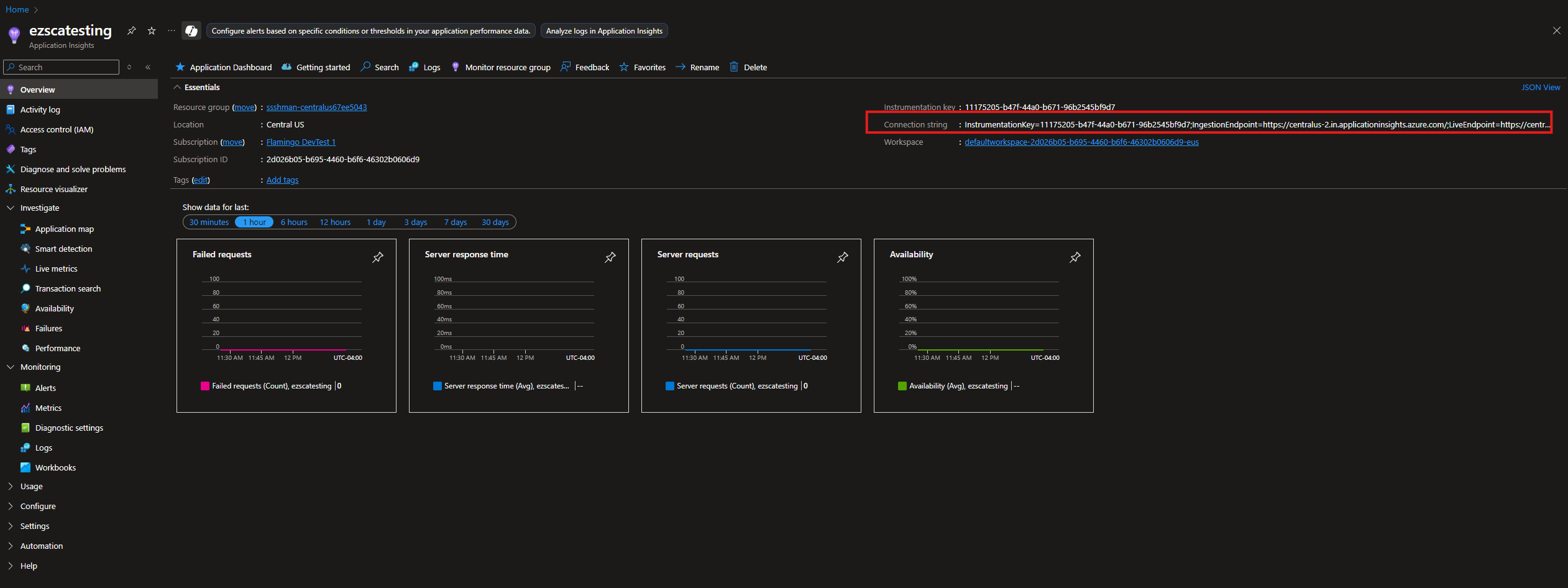Pin the Availability chart

click(1075, 257)
